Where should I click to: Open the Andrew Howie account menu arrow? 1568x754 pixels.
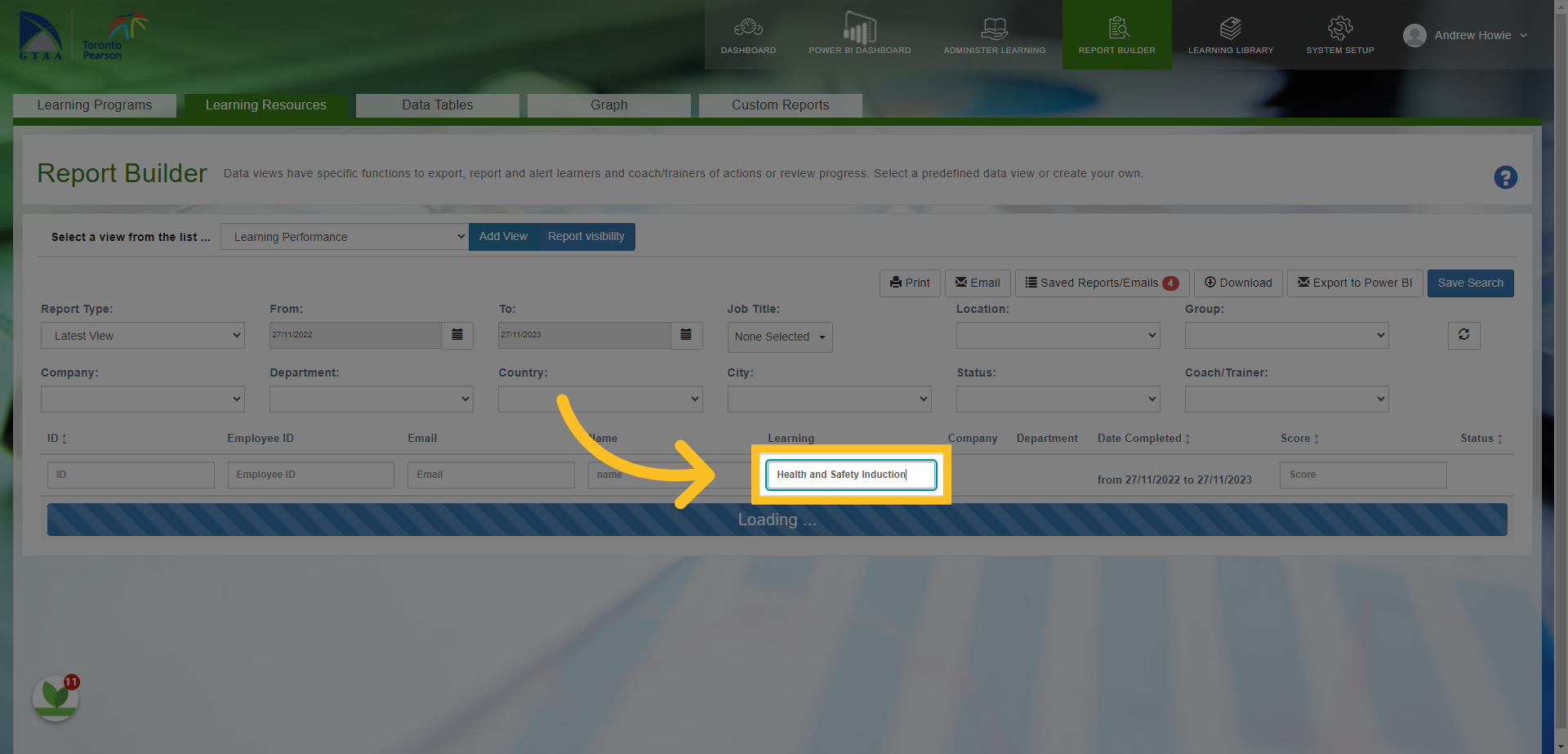click(1523, 35)
